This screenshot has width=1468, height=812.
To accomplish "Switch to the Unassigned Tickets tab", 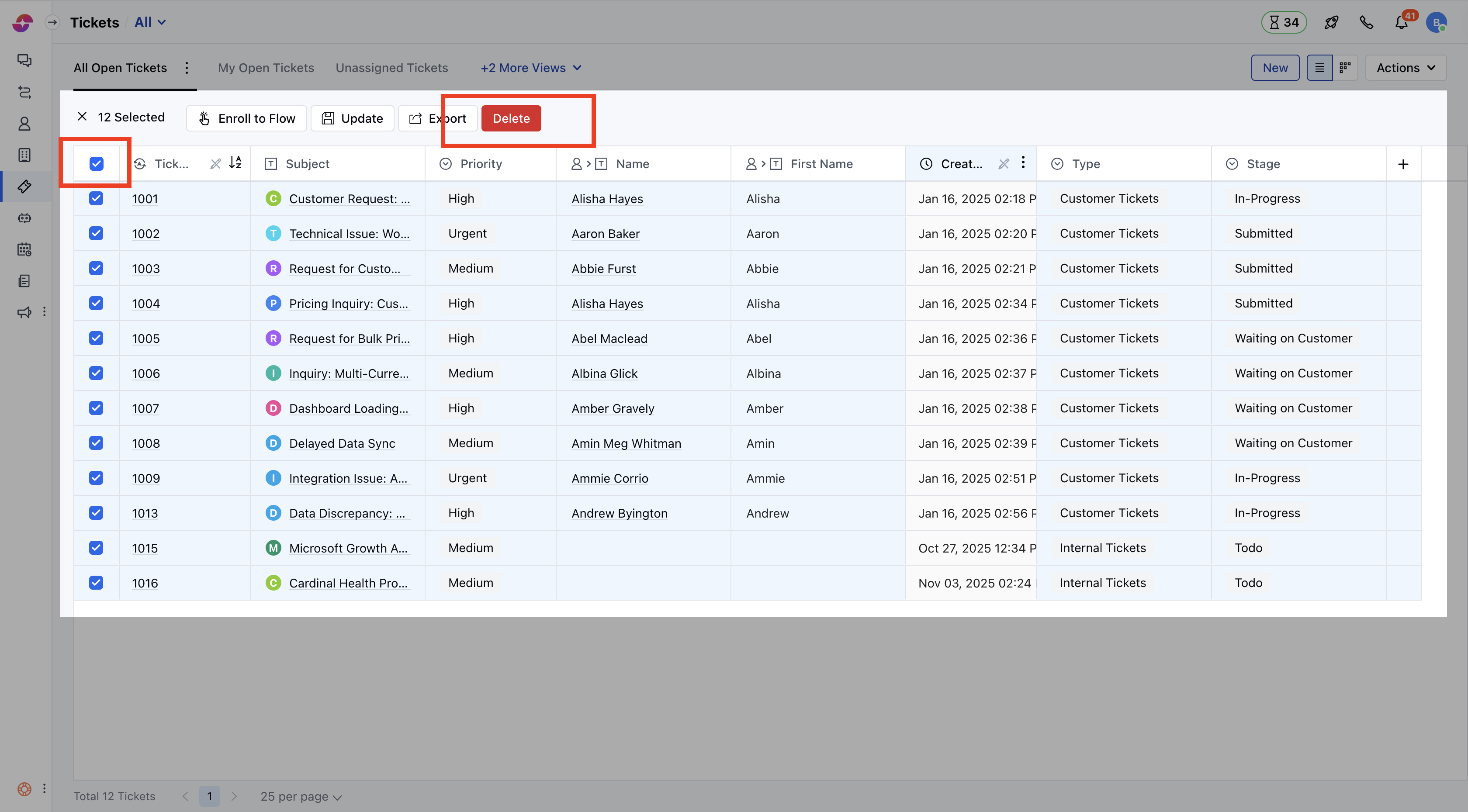I will [x=391, y=67].
